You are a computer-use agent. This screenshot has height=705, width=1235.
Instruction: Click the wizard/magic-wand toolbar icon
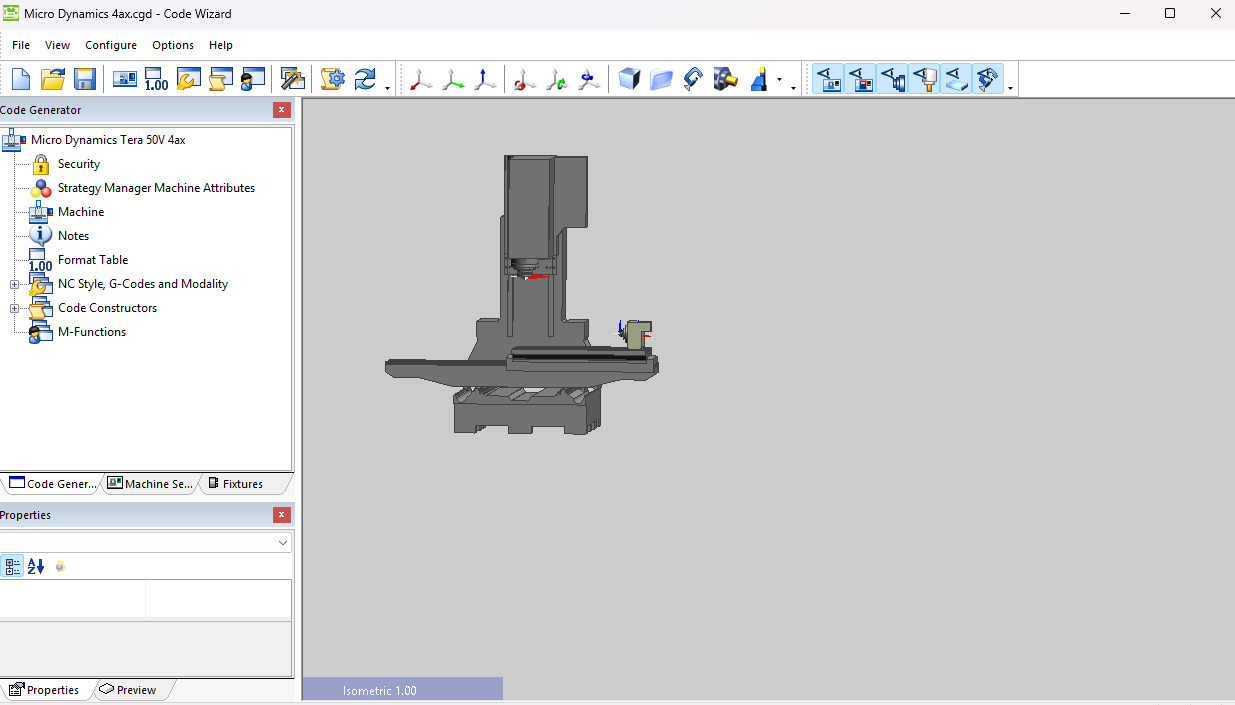[293, 78]
